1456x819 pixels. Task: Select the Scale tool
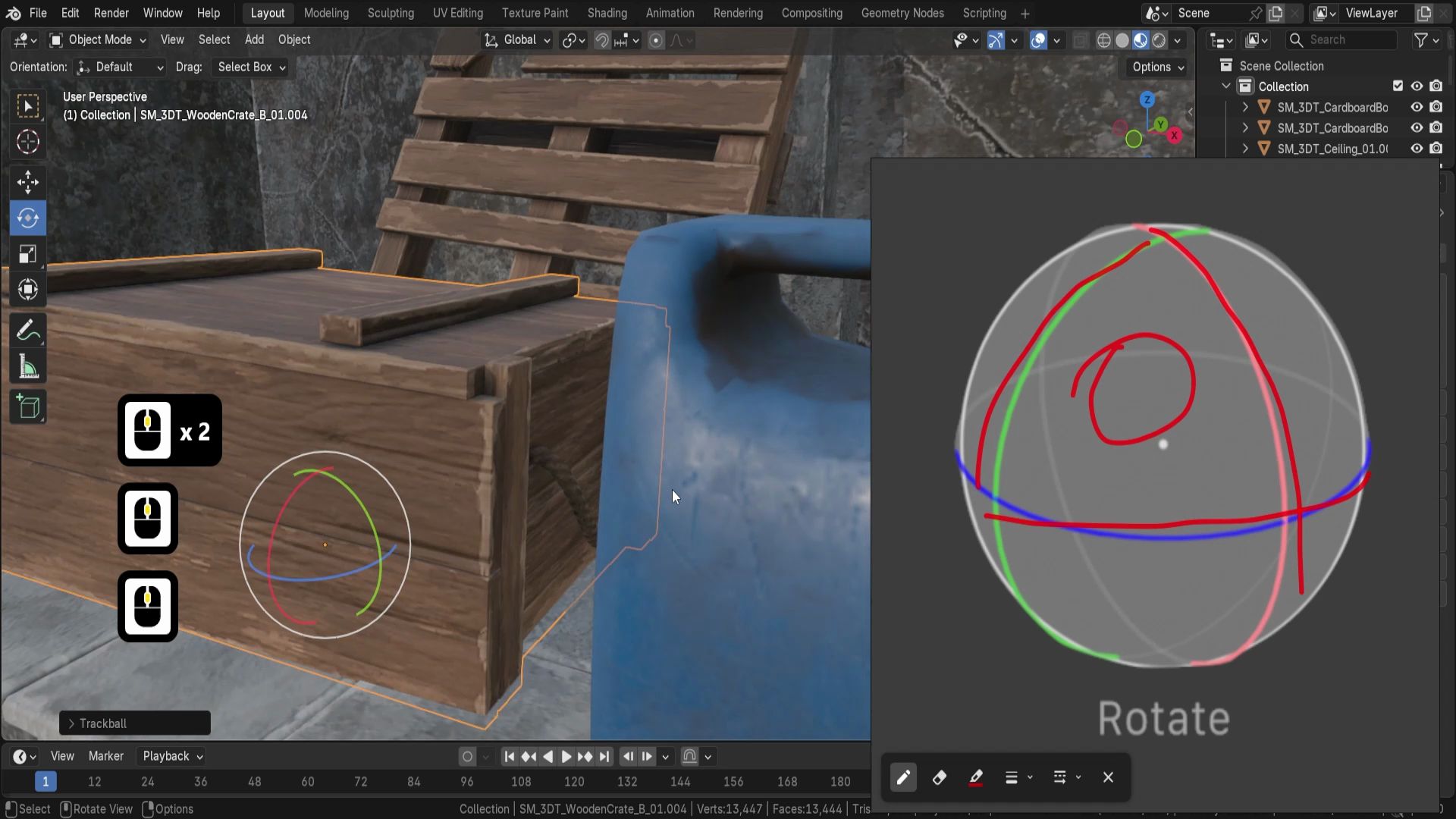pyautogui.click(x=28, y=255)
